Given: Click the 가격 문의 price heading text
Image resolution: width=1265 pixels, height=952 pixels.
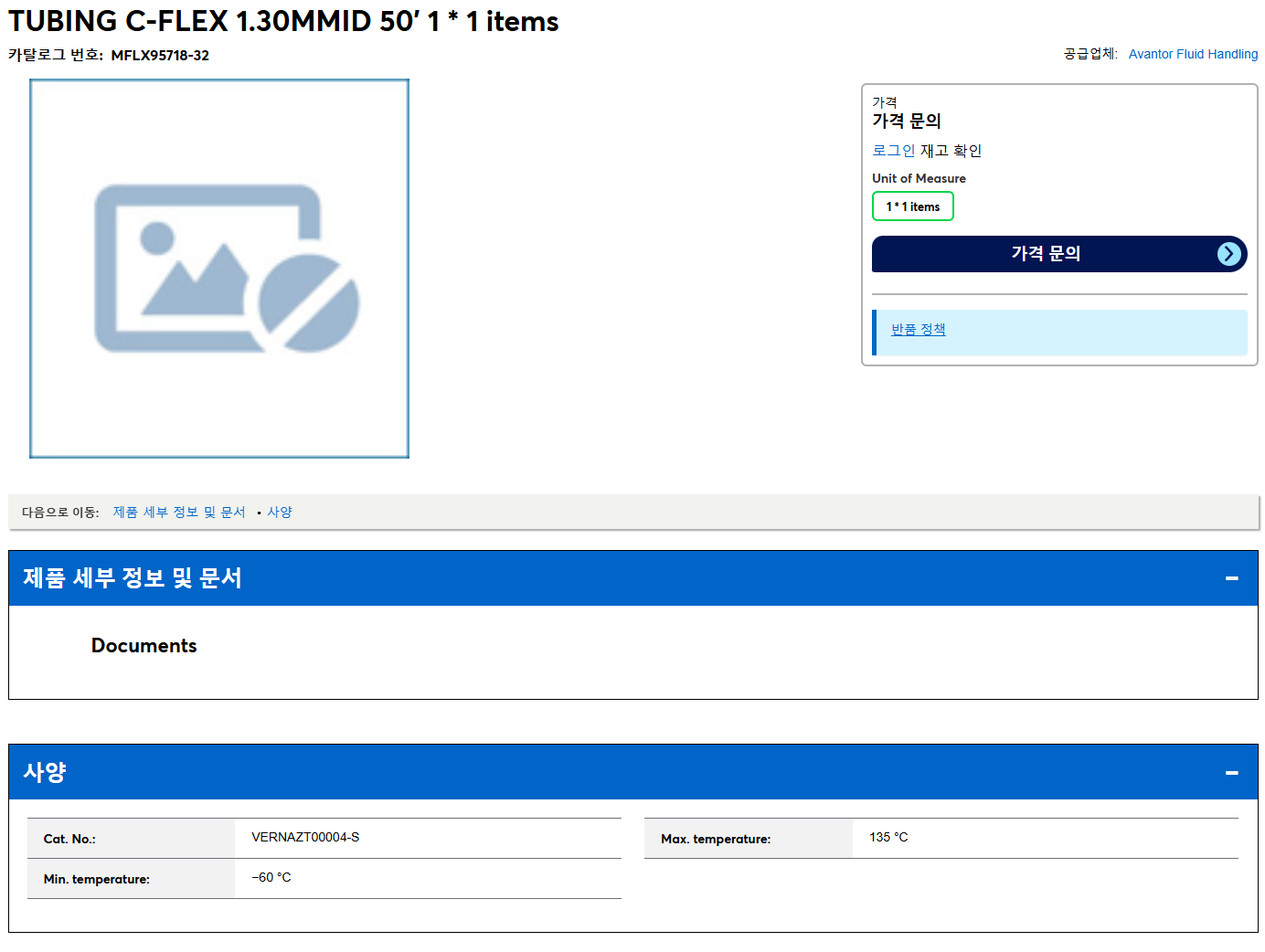Looking at the screenshot, I should pos(907,121).
